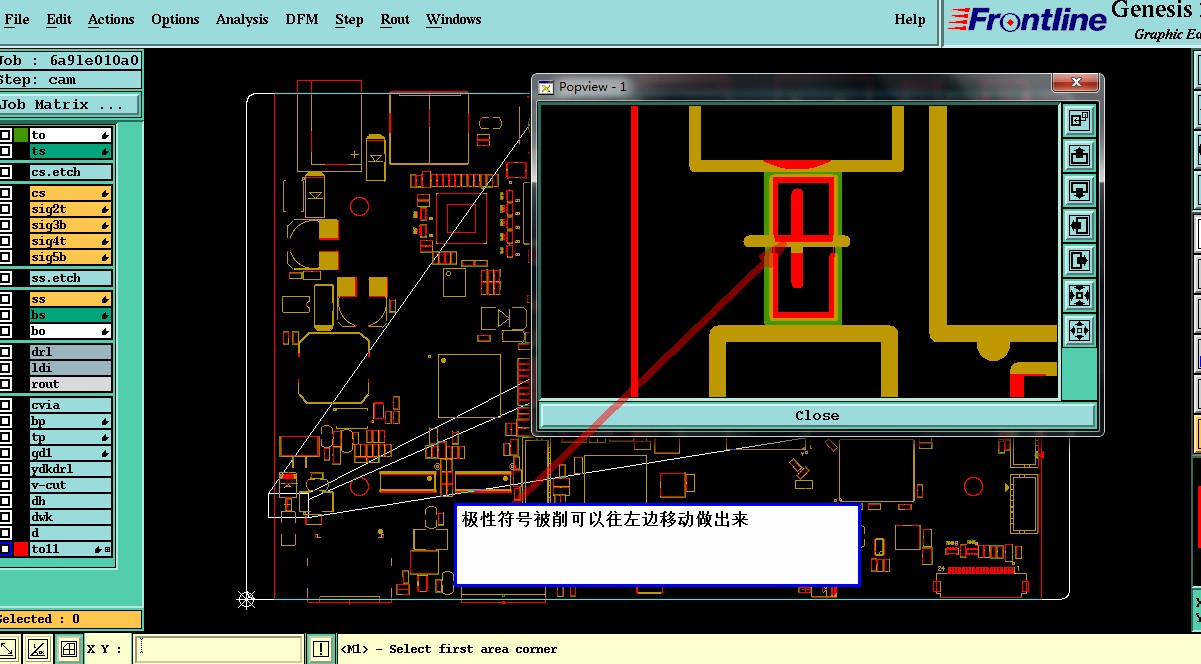This screenshot has width=1201, height=664.
Task: Click the angle measurement icon in bottom bar
Action: (37, 649)
